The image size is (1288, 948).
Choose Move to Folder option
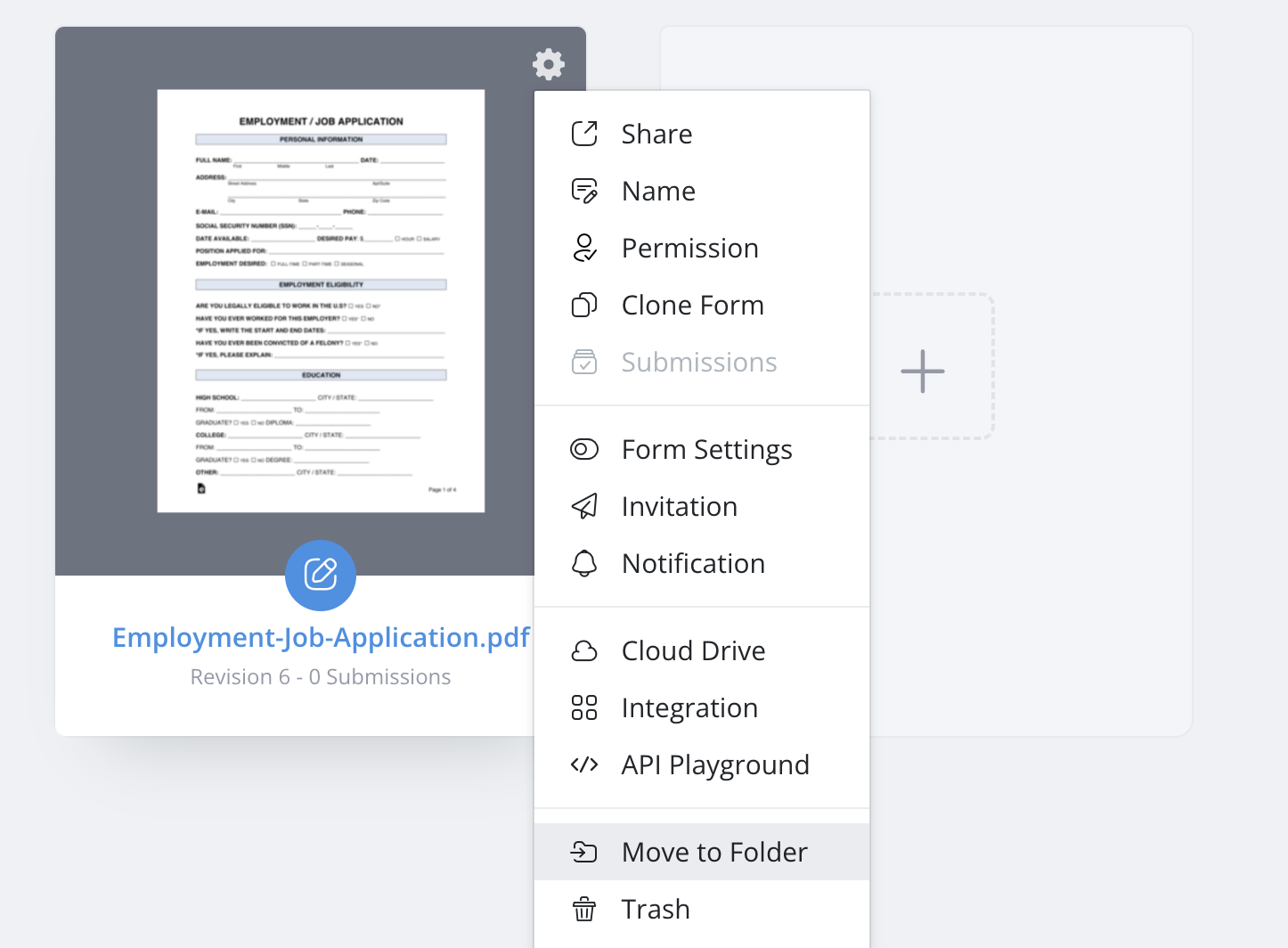click(x=713, y=853)
